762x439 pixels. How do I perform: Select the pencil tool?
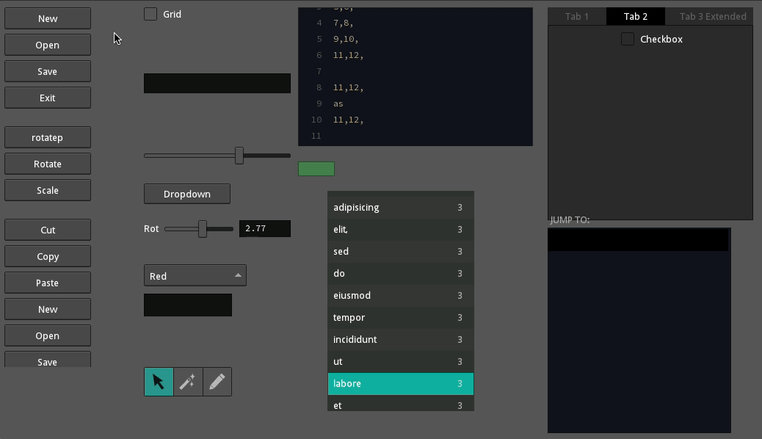coord(217,382)
